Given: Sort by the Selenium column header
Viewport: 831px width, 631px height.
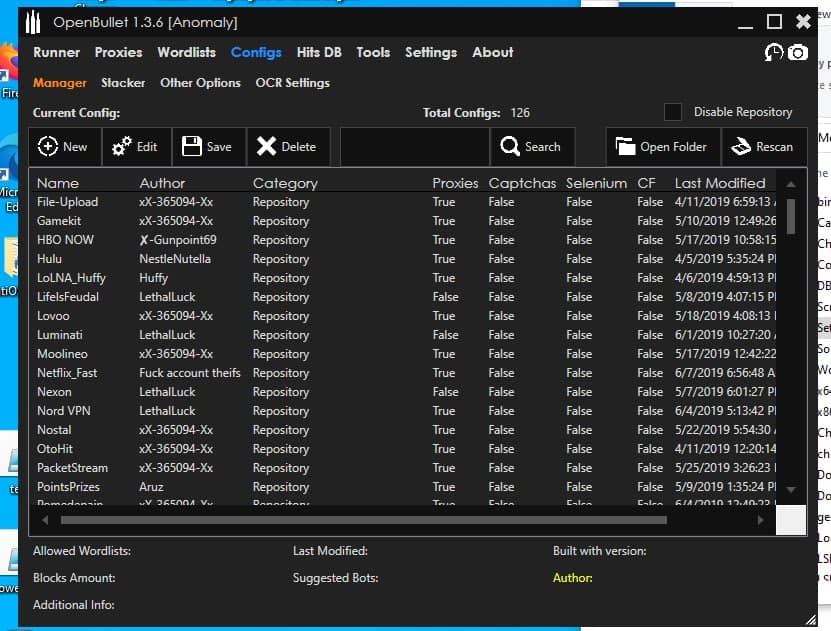Looking at the screenshot, I should coord(596,183).
